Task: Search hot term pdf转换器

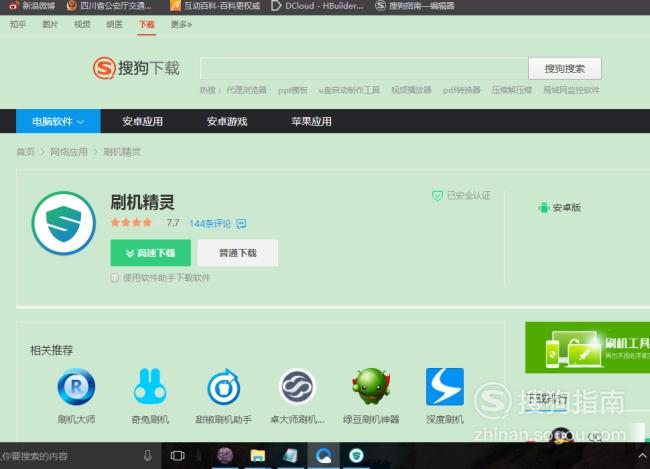Action: (461, 90)
